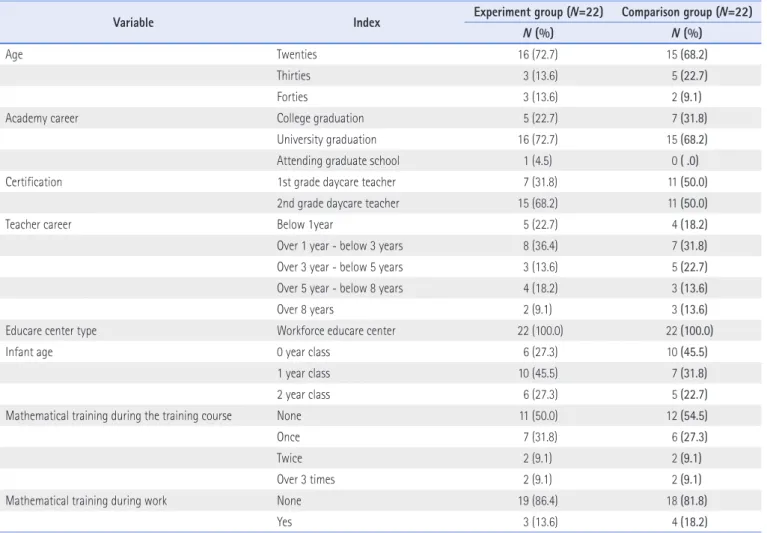Click experiment value "8 (36.4)"
Image resolution: width=767 pixels, height=533 pixels.
coord(540,246)
